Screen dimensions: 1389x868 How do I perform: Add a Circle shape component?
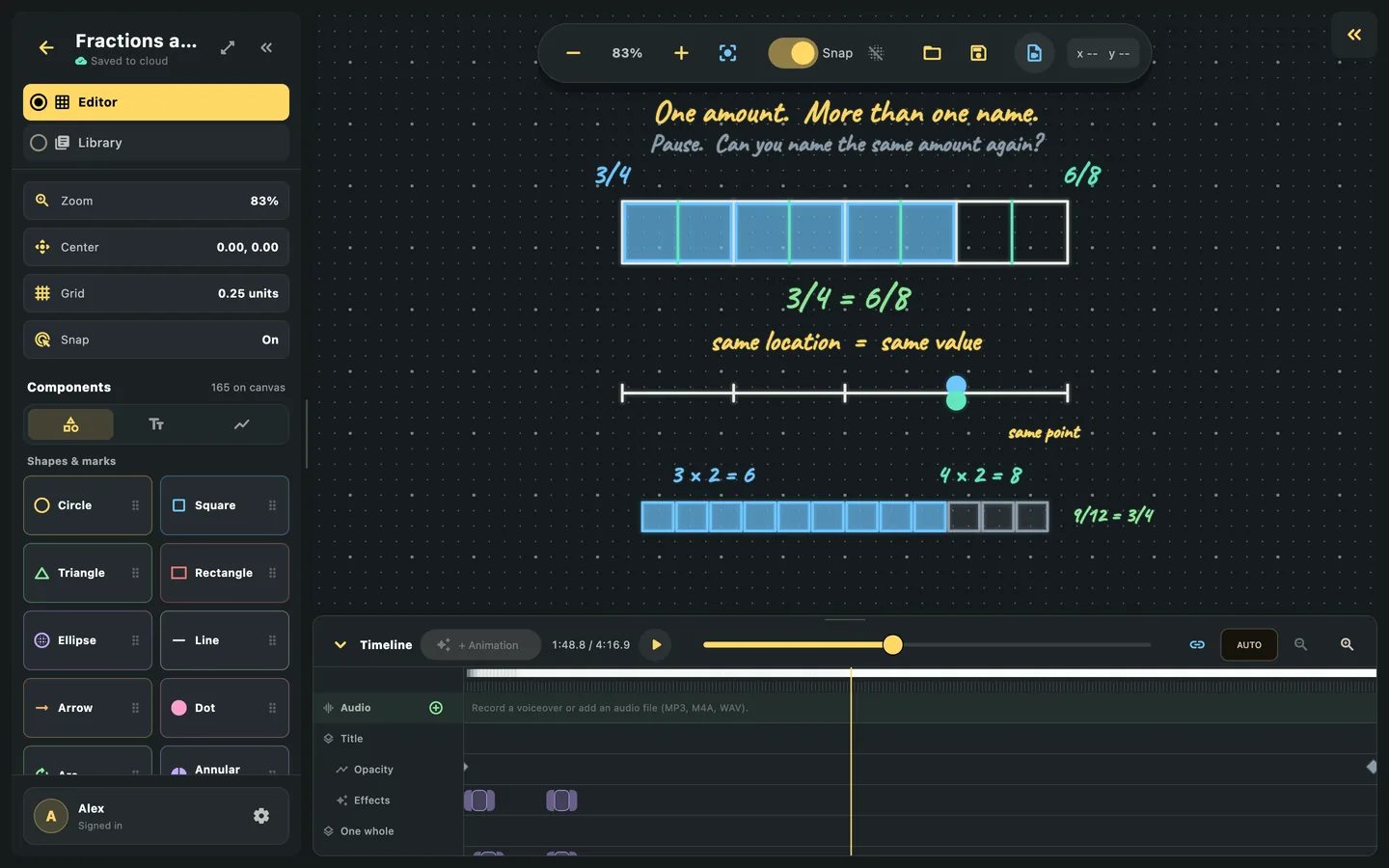coord(88,505)
